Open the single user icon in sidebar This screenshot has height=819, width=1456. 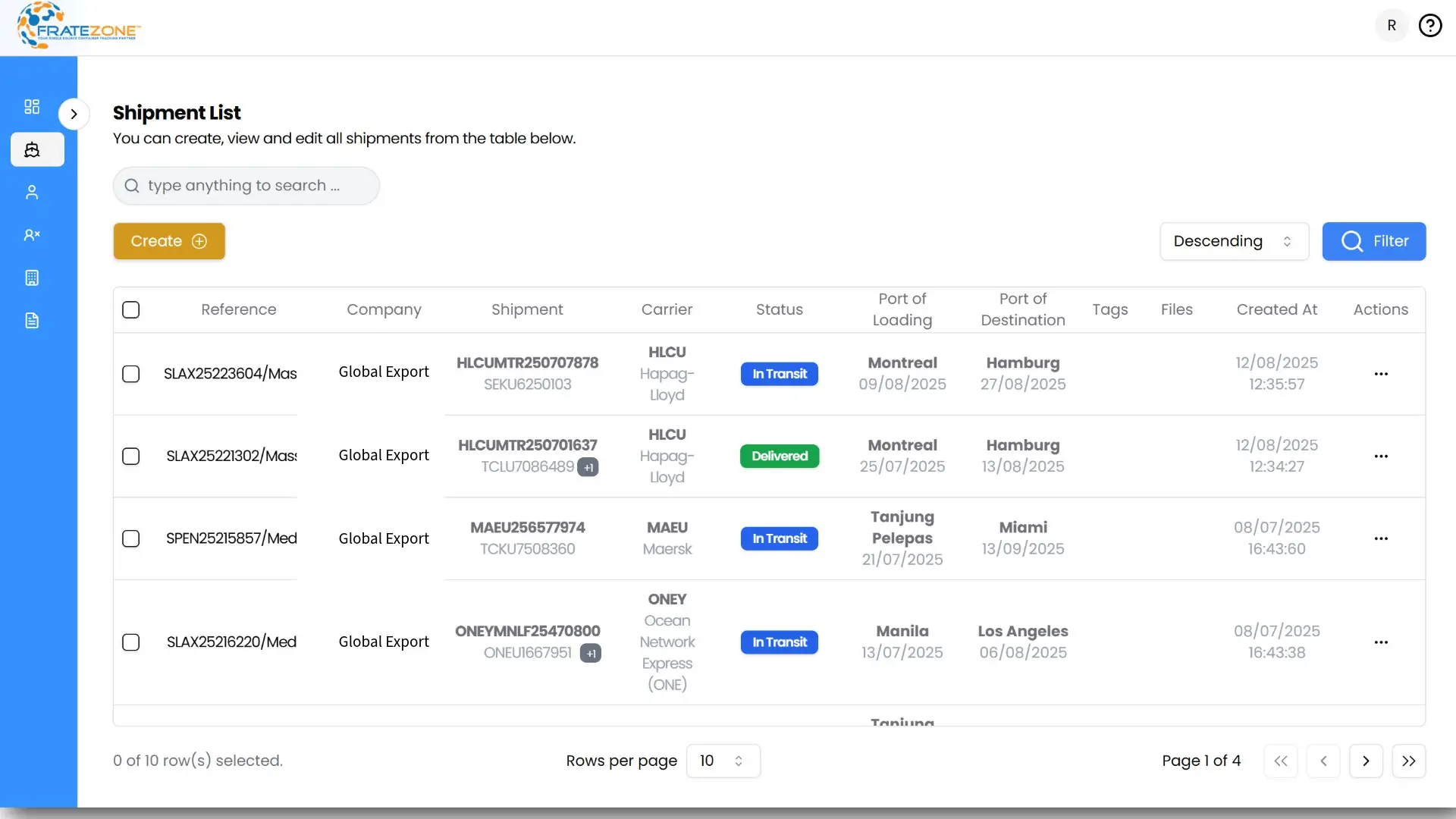click(x=32, y=193)
